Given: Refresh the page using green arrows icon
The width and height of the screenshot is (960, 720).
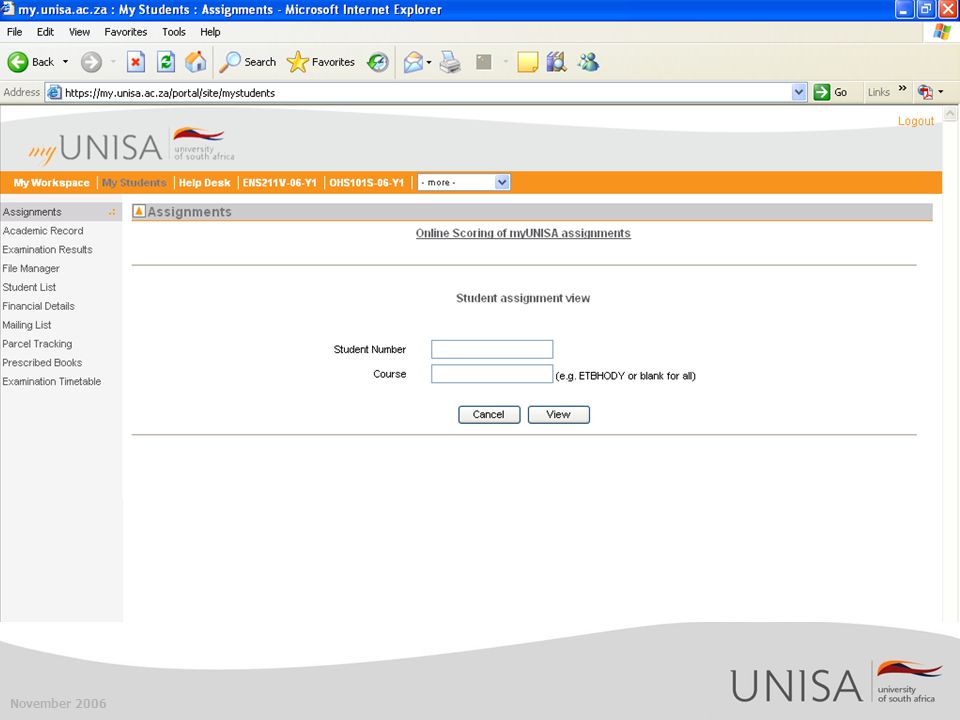Looking at the screenshot, I should 165,62.
